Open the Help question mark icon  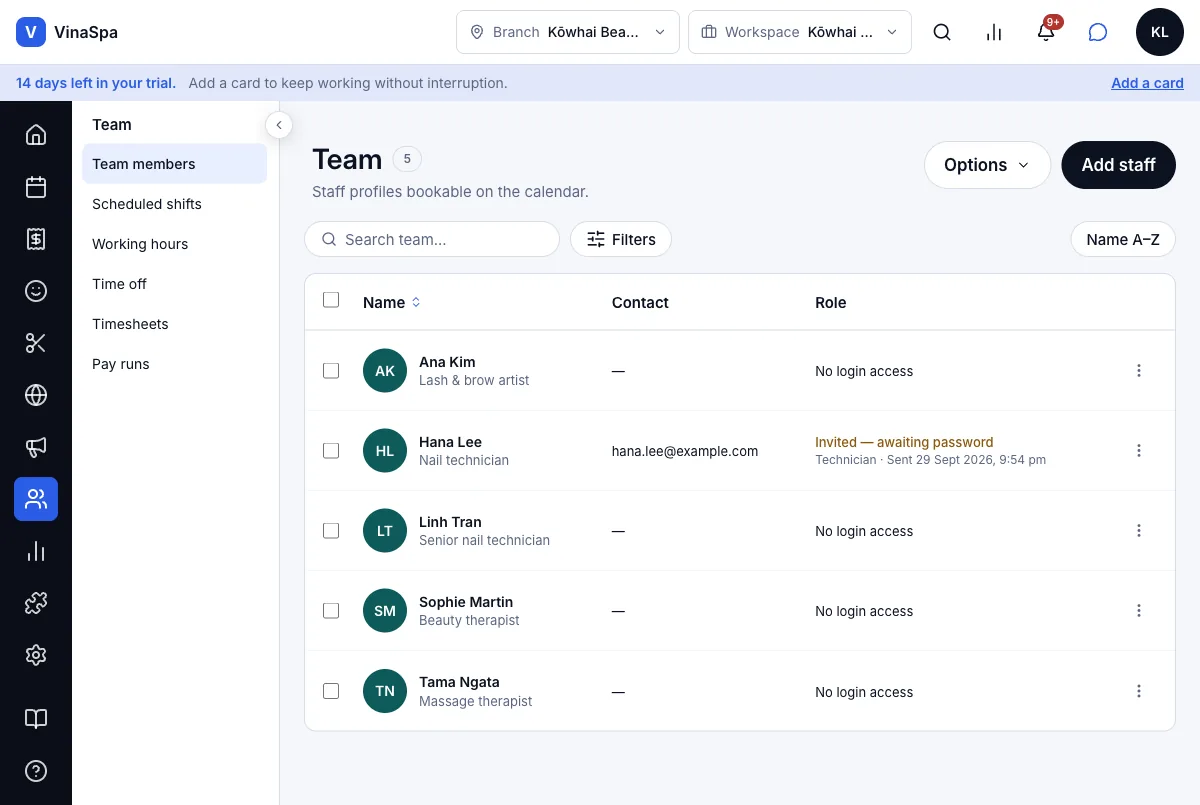click(x=36, y=771)
